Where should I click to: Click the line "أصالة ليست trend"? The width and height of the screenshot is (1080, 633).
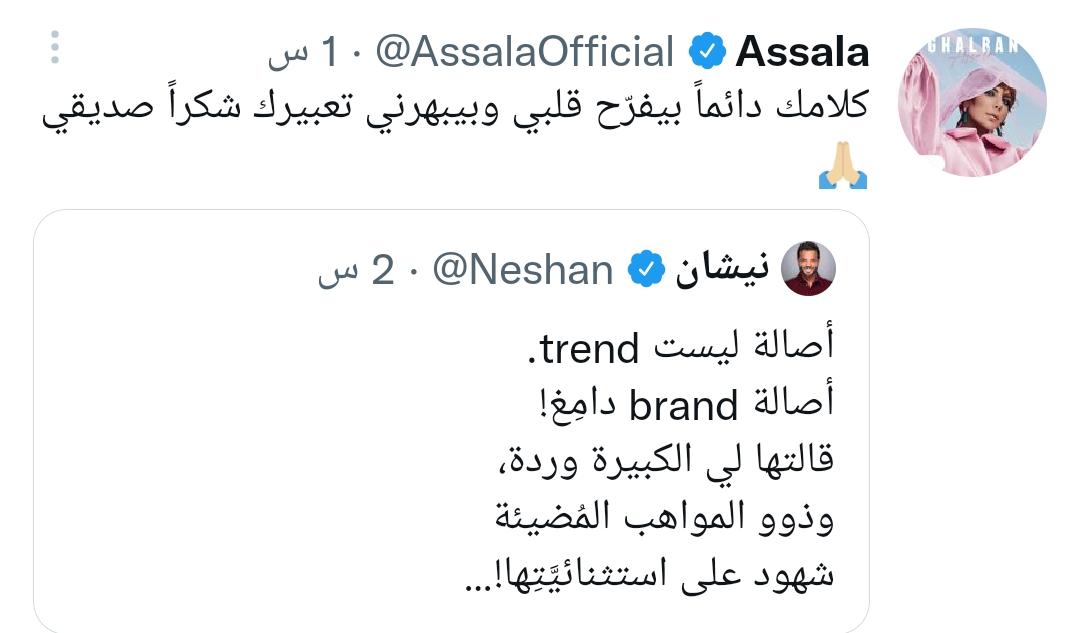pos(687,350)
